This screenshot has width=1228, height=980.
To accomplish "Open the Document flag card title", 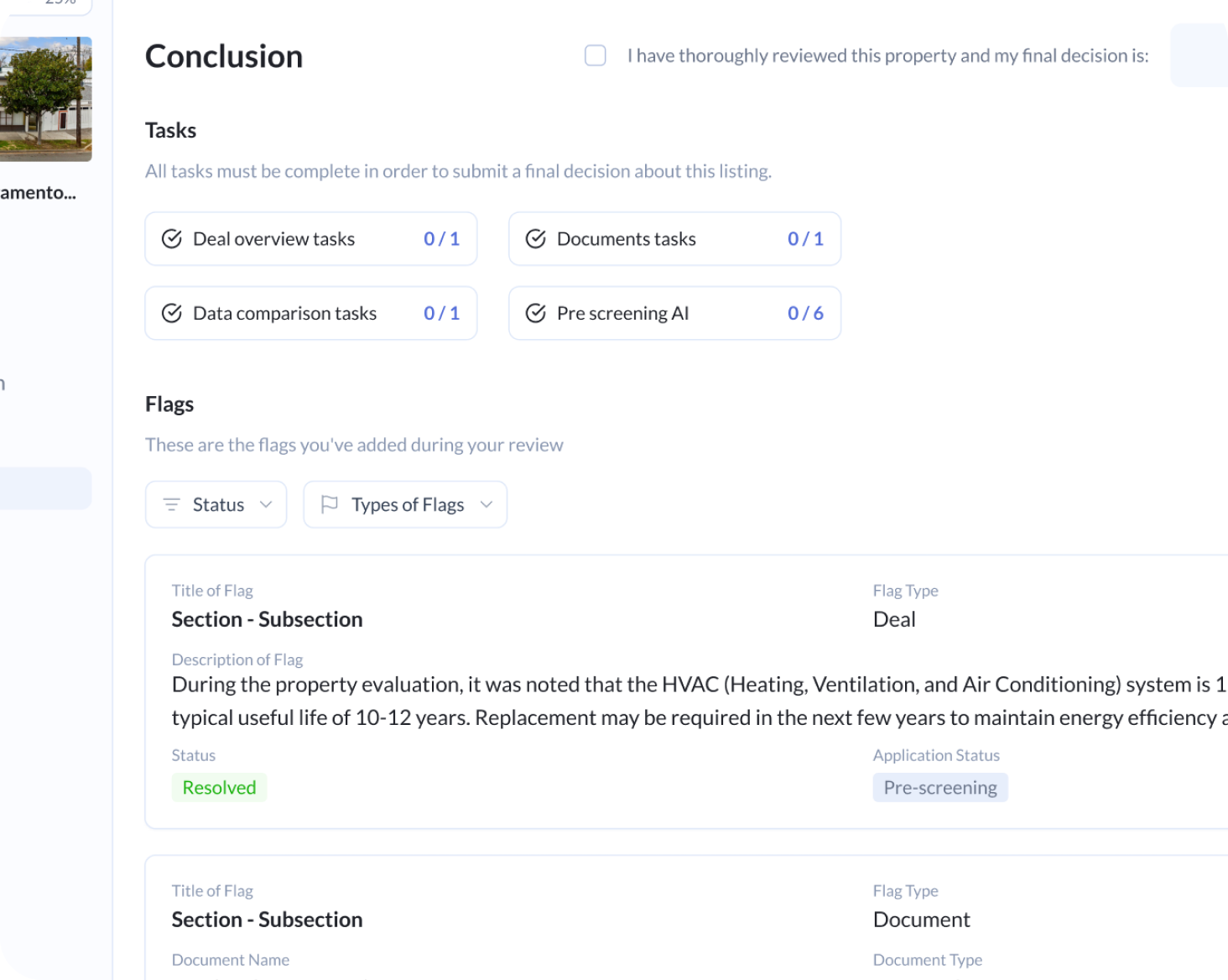I will click(268, 920).
